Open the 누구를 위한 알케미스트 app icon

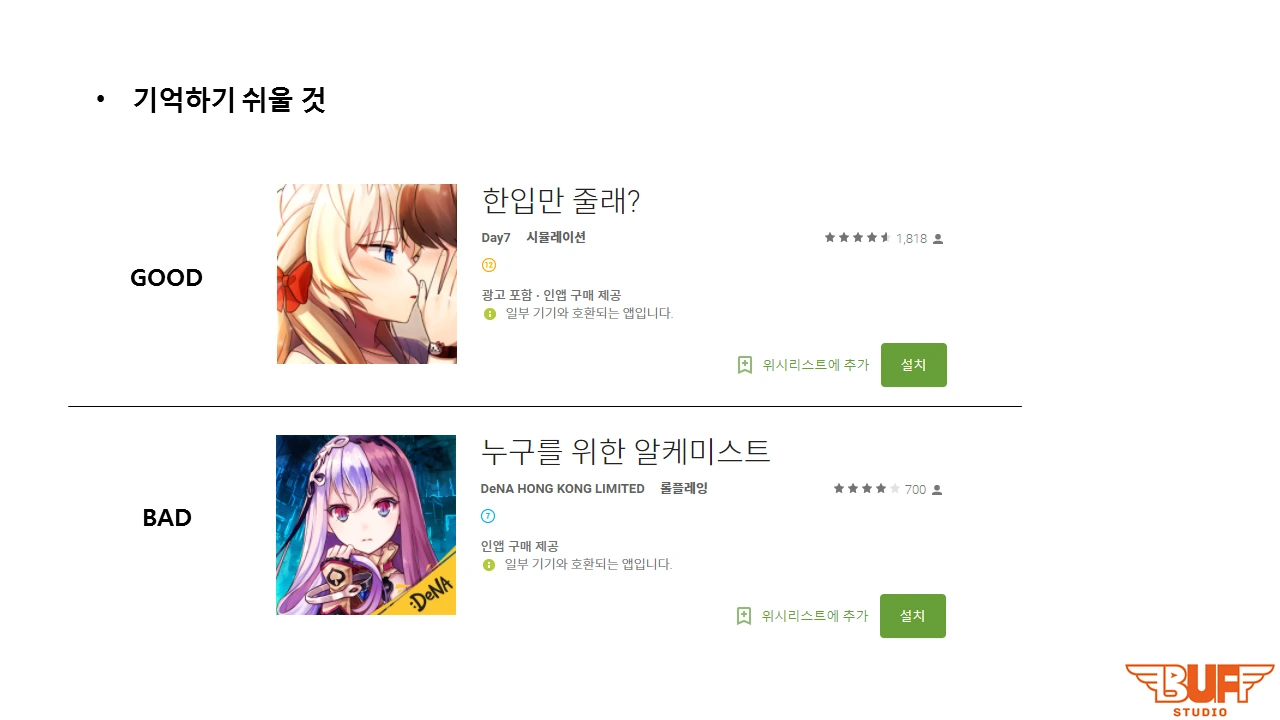[x=366, y=525]
